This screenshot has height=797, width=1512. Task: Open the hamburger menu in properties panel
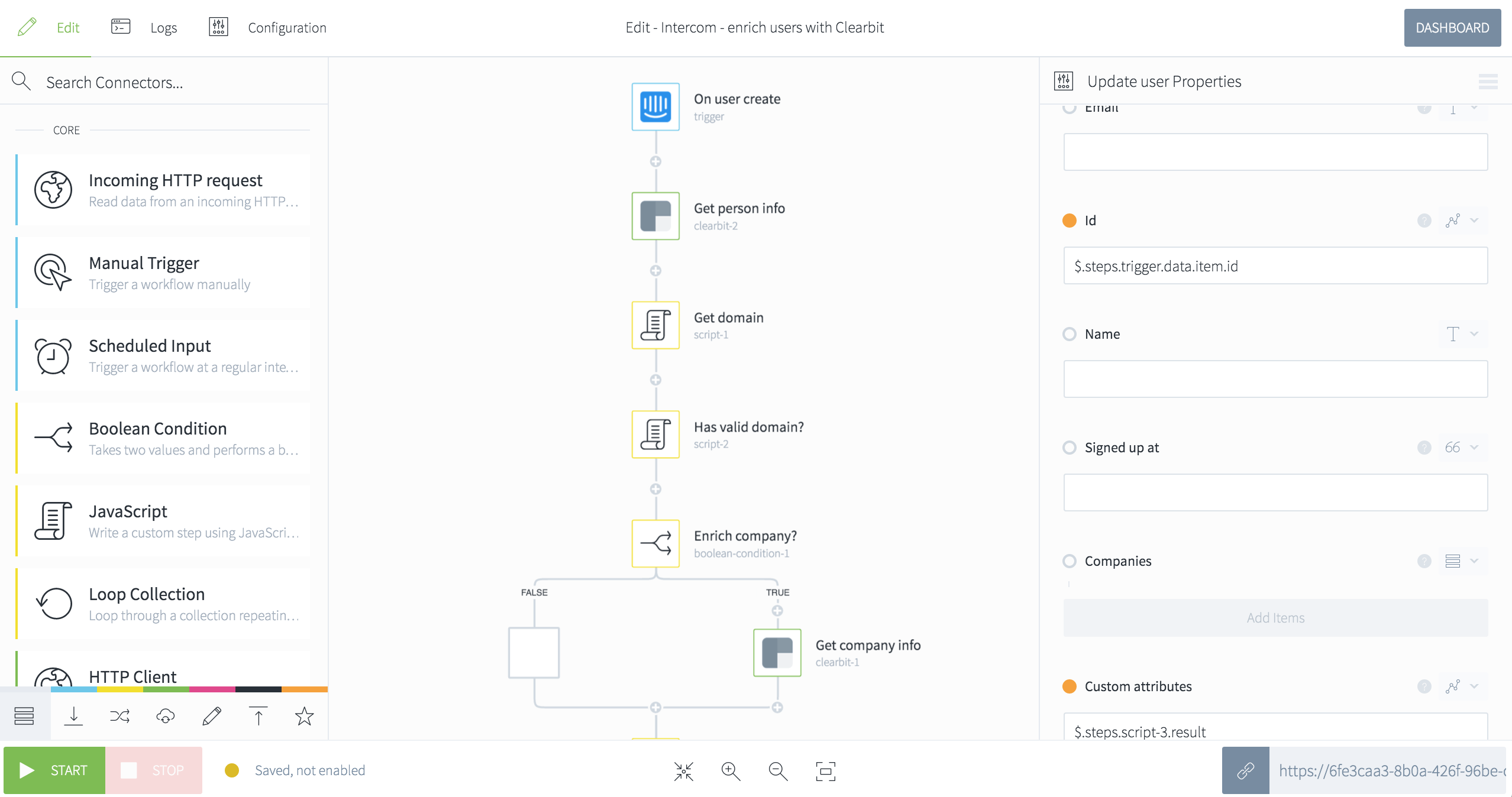[1488, 82]
